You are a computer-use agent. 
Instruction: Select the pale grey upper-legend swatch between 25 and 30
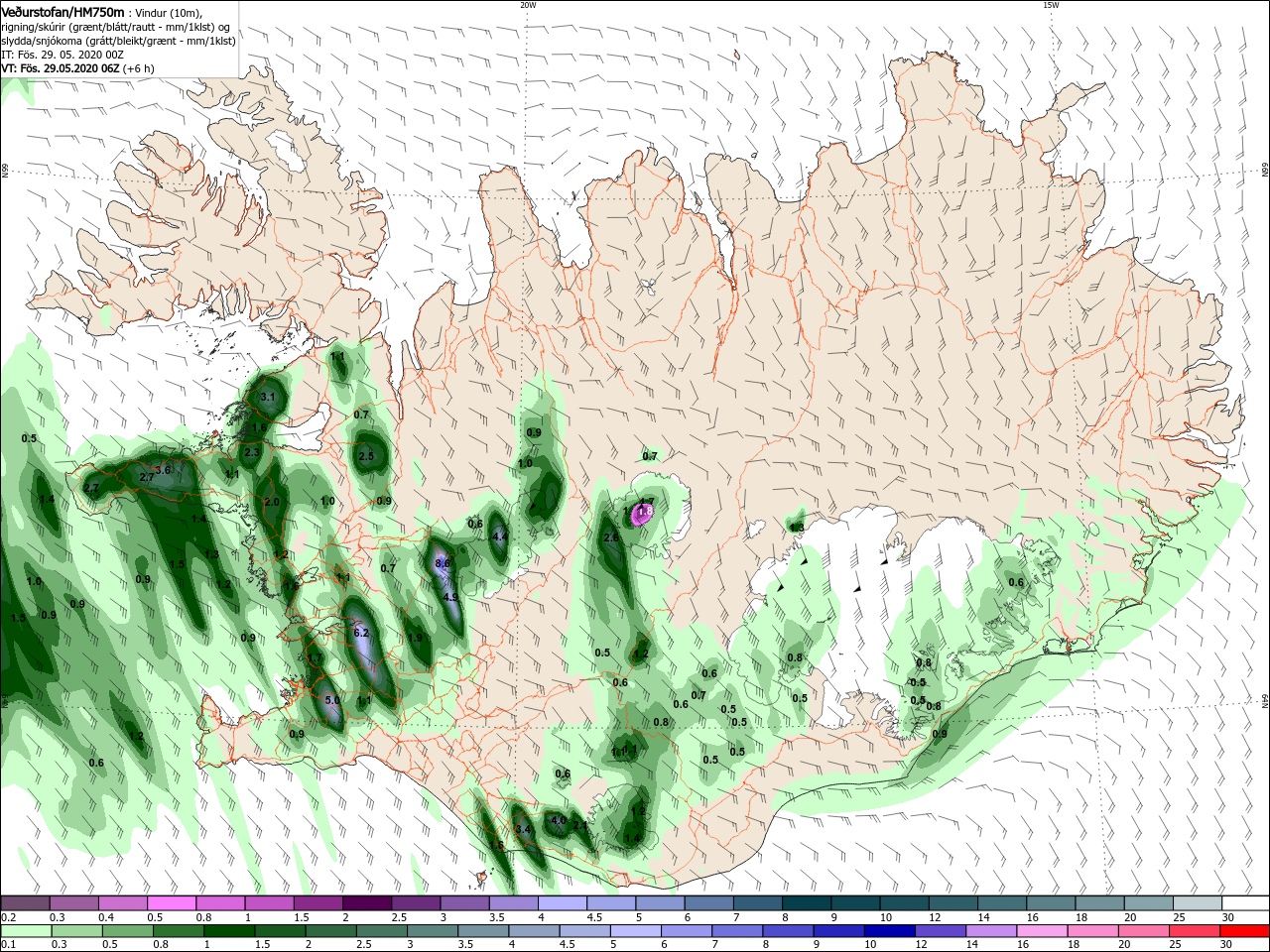[1197, 903]
